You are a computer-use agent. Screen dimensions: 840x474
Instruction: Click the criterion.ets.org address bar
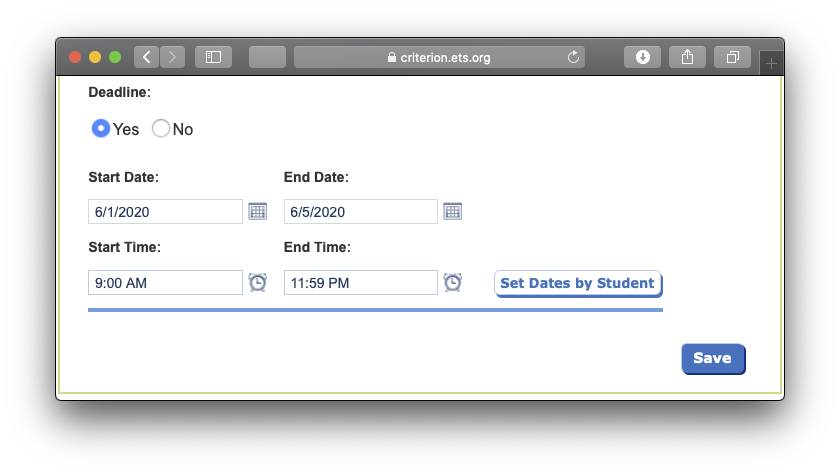click(439, 57)
